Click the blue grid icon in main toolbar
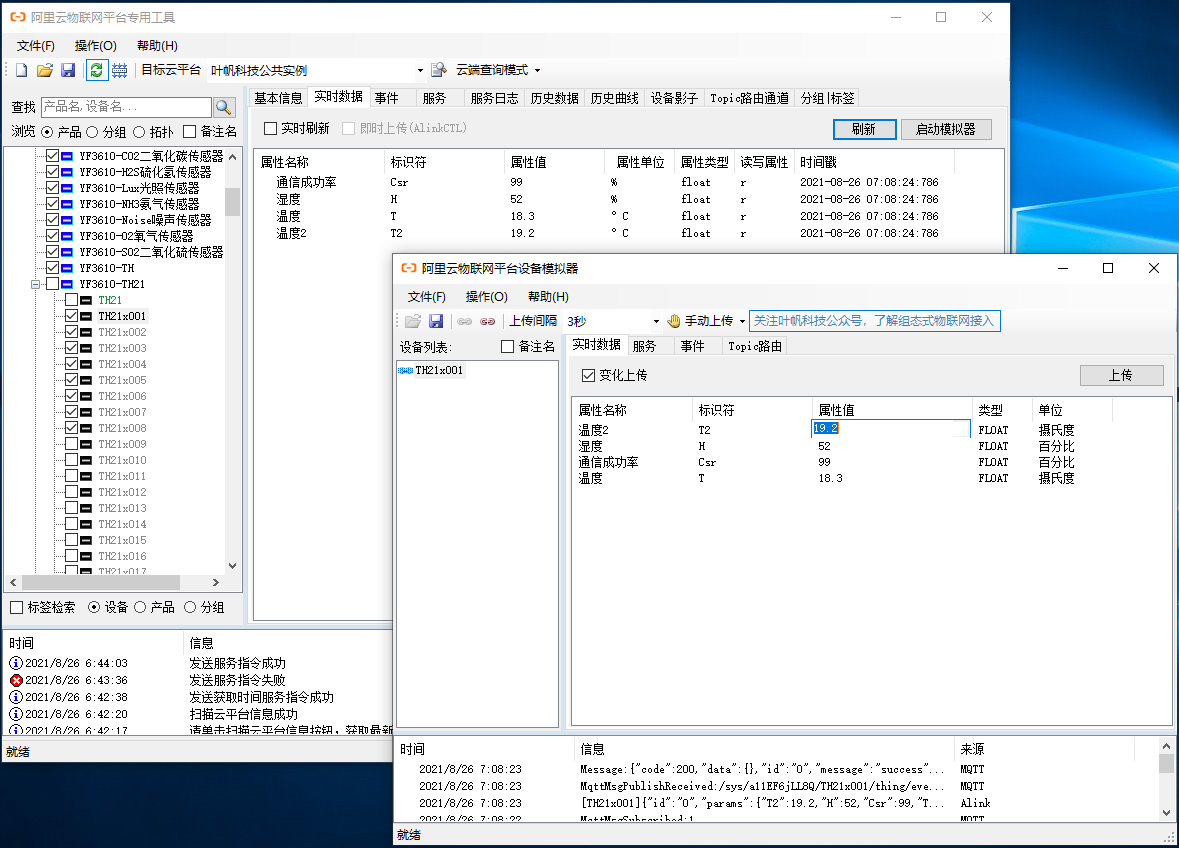The image size is (1179, 848). (120, 70)
